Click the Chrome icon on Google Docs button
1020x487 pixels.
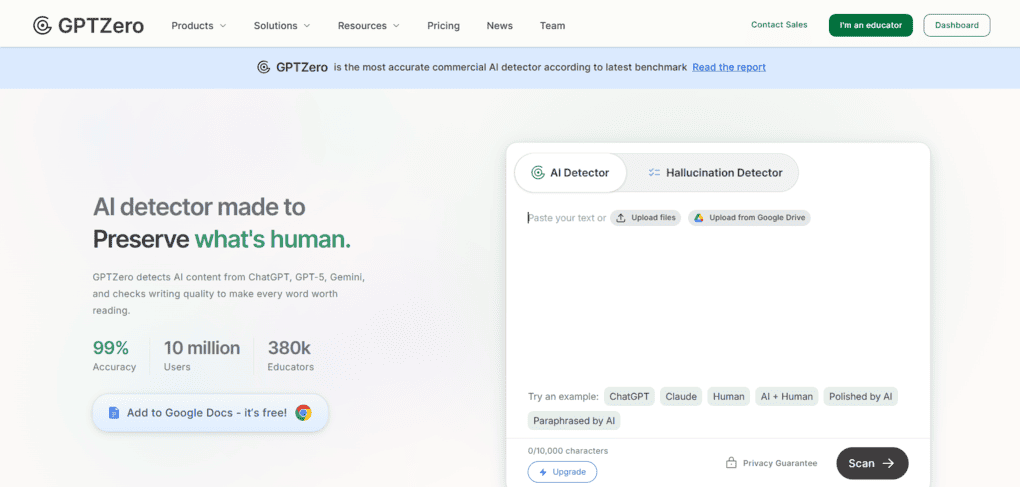point(303,412)
